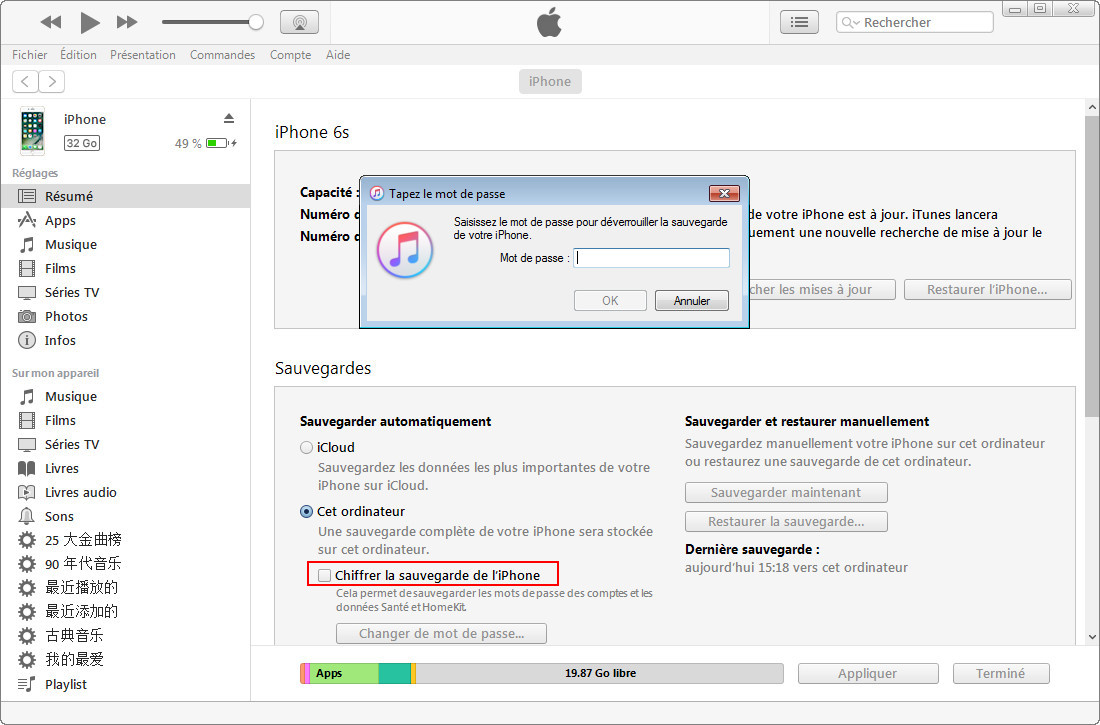Image resolution: width=1100 pixels, height=725 pixels.
Task: Select Apps in the sidebar
Action: pos(60,220)
